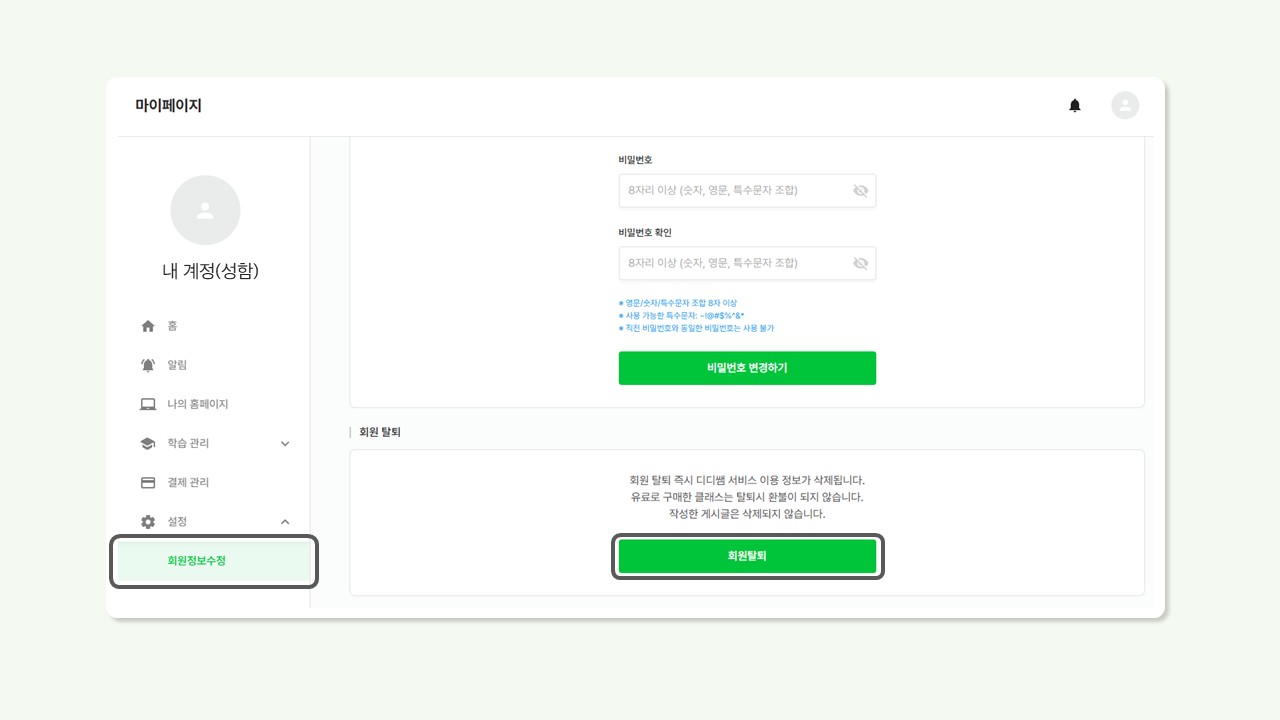1280x720 pixels.
Task: Click the 결제 관리 card icon
Action: [x=148, y=482]
